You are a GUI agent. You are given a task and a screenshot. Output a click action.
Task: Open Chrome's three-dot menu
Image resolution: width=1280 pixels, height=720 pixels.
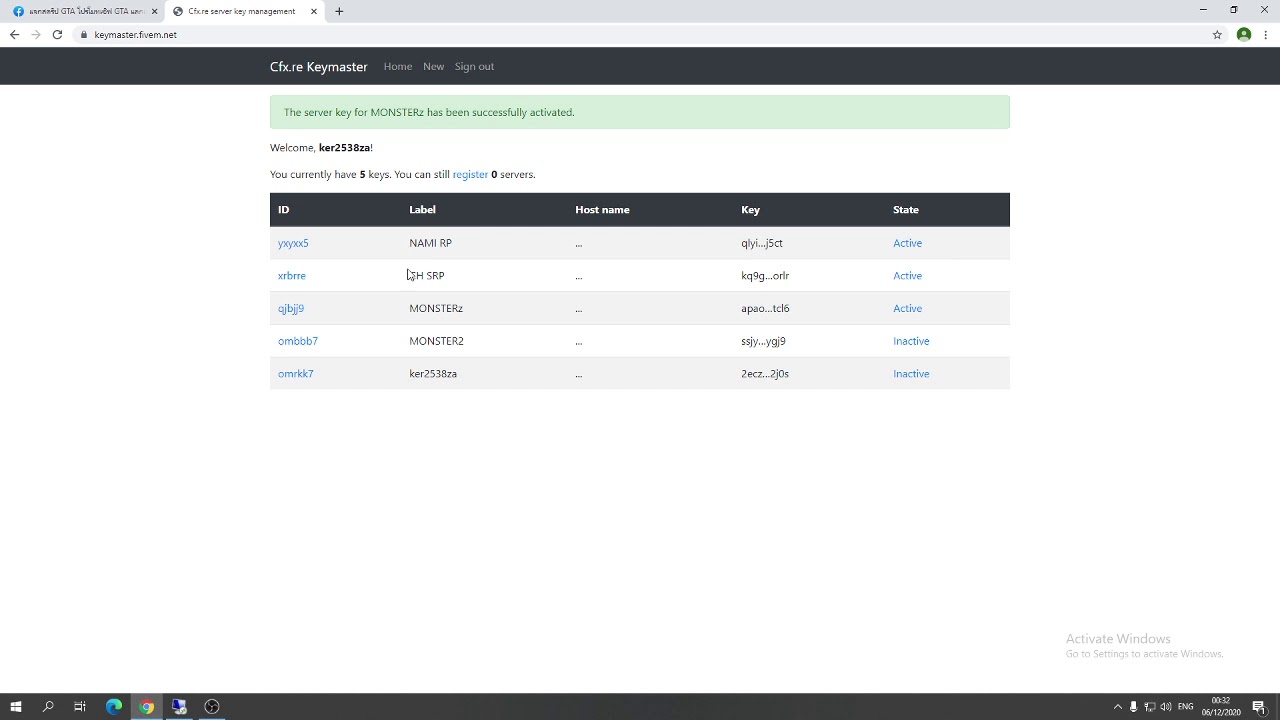[x=1266, y=34]
